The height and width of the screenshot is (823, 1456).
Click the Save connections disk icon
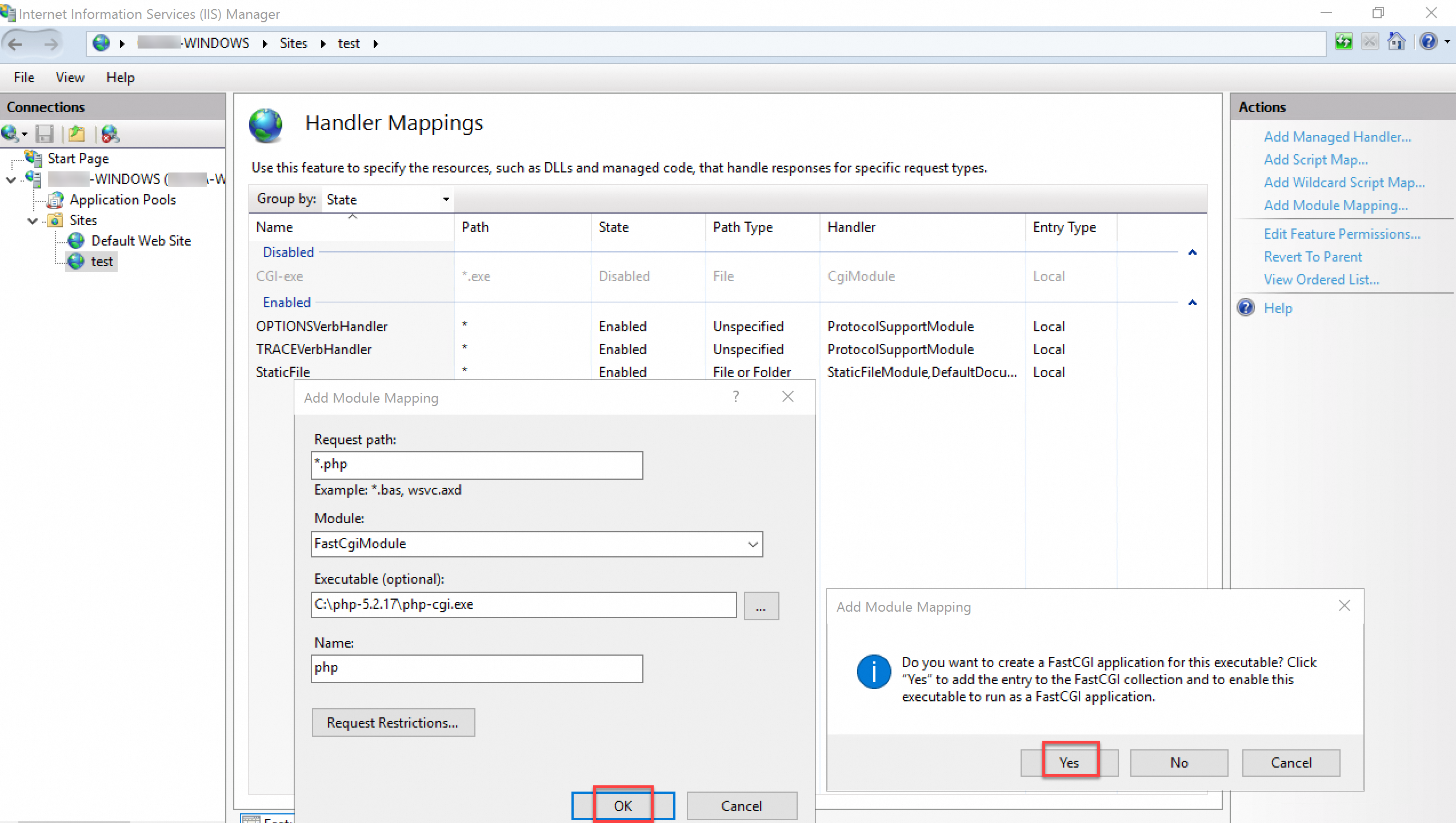pyautogui.click(x=44, y=134)
